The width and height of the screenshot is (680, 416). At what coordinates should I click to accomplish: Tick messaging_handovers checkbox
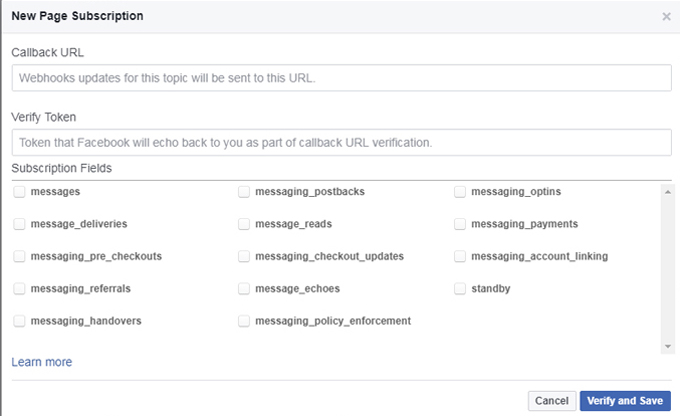coord(19,321)
